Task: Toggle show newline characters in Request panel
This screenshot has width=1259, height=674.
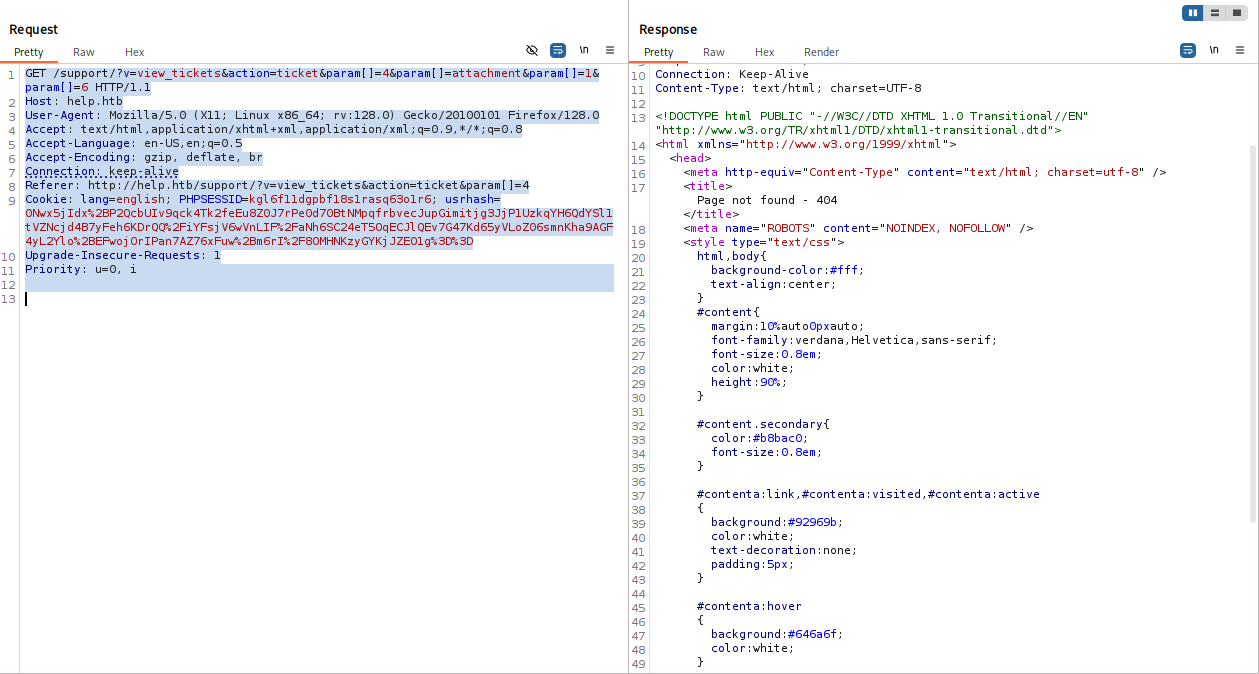Action: tap(584, 50)
